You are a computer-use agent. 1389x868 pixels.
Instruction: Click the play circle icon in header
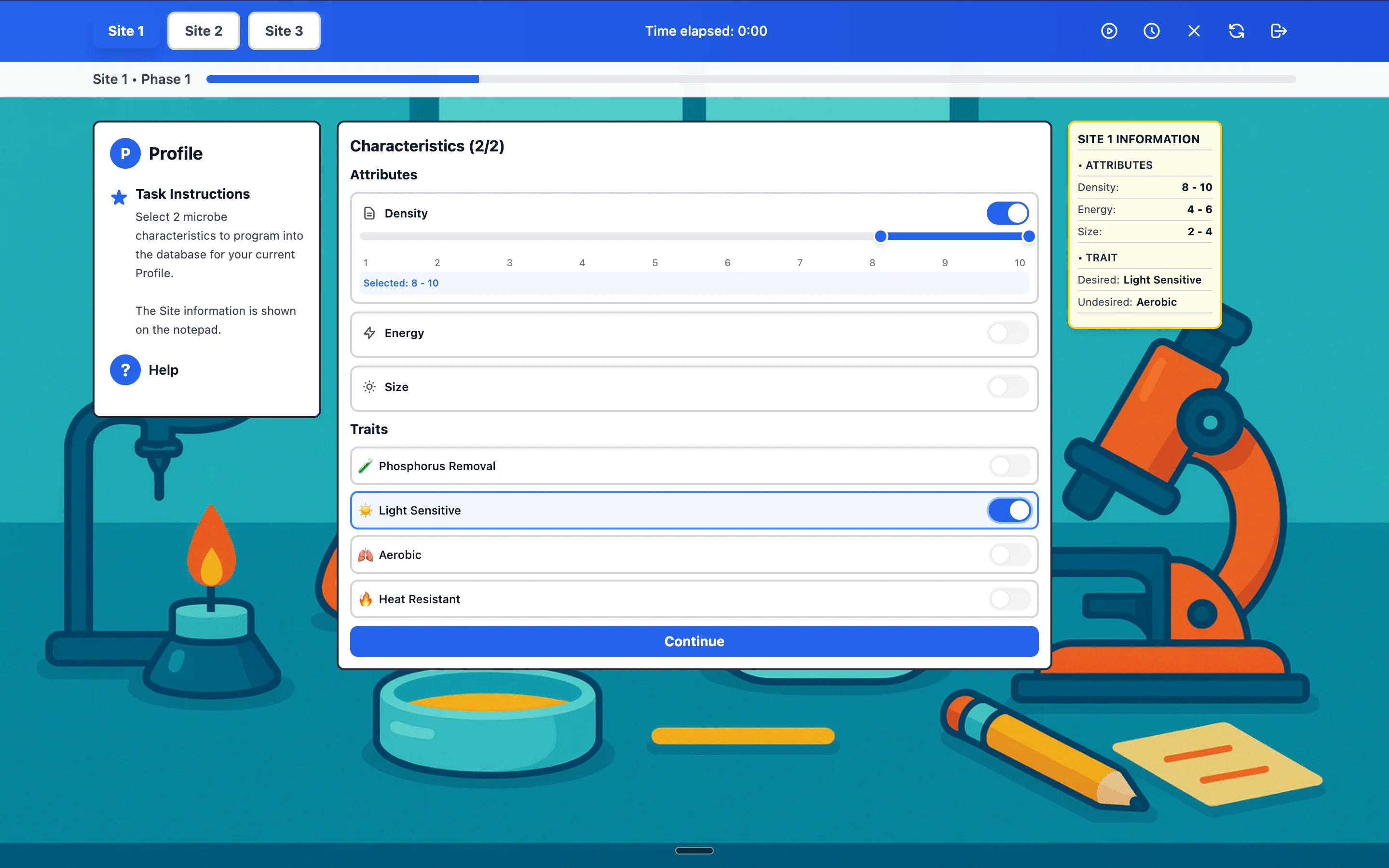pyautogui.click(x=1109, y=31)
